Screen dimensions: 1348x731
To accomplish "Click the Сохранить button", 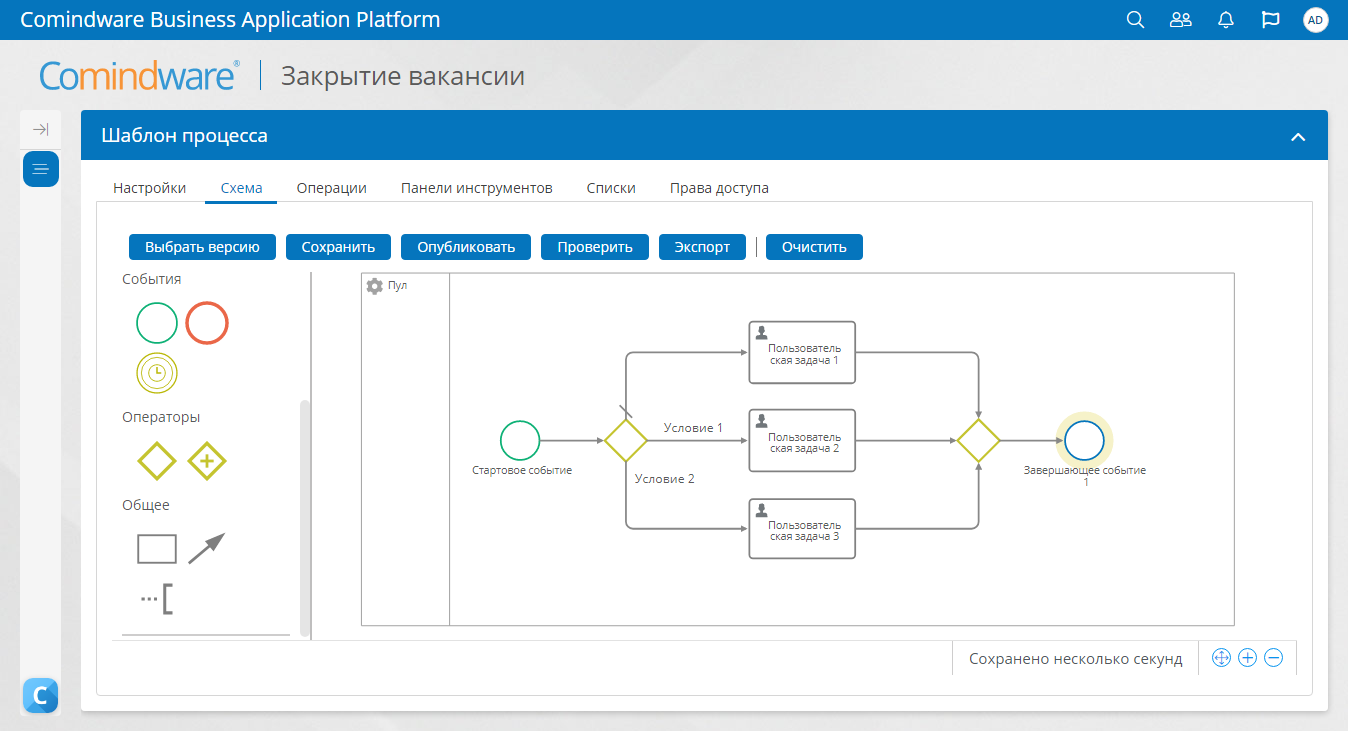I will [x=338, y=247].
